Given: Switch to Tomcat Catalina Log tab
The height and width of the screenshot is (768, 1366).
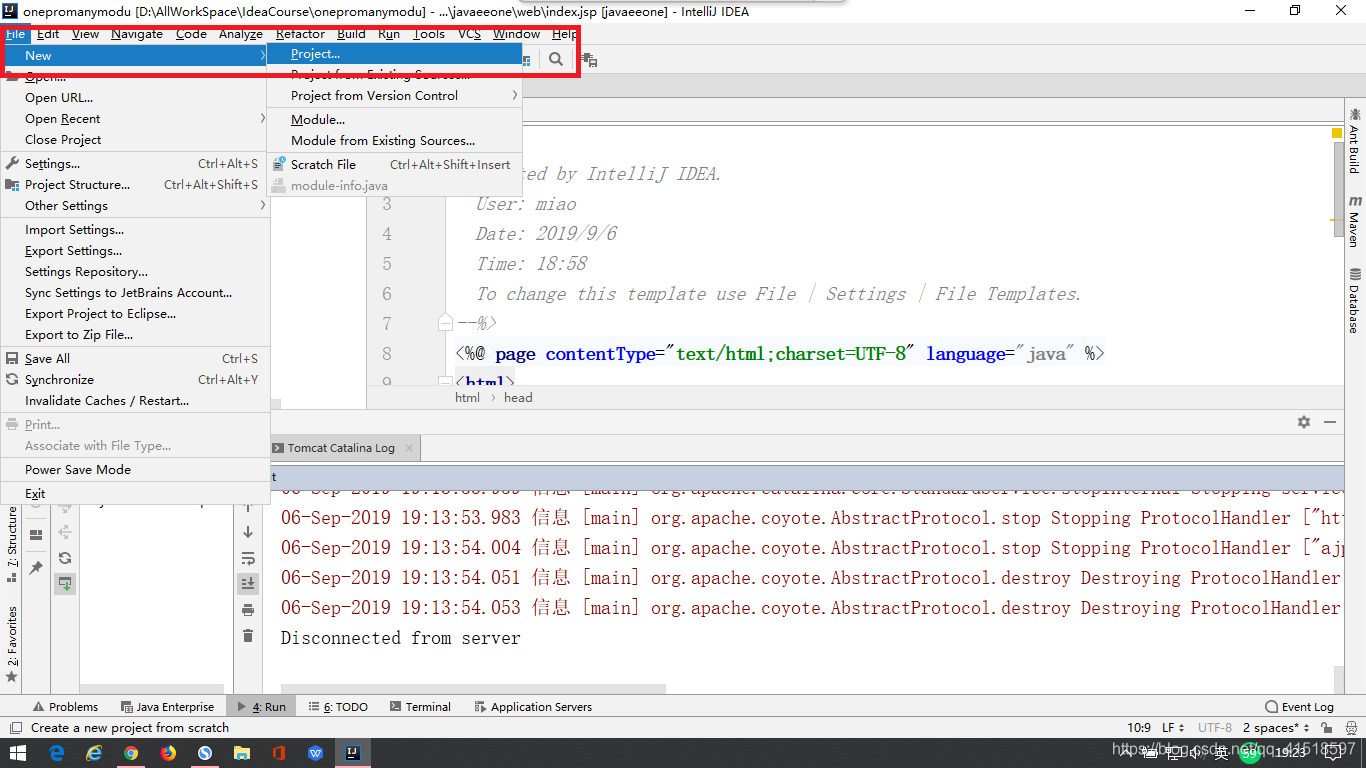Looking at the screenshot, I should tap(342, 448).
